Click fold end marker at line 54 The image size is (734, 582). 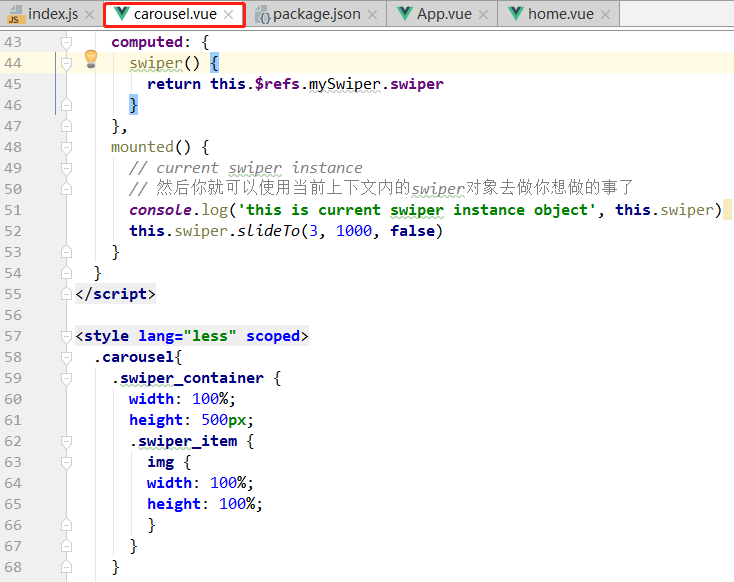(x=66, y=273)
